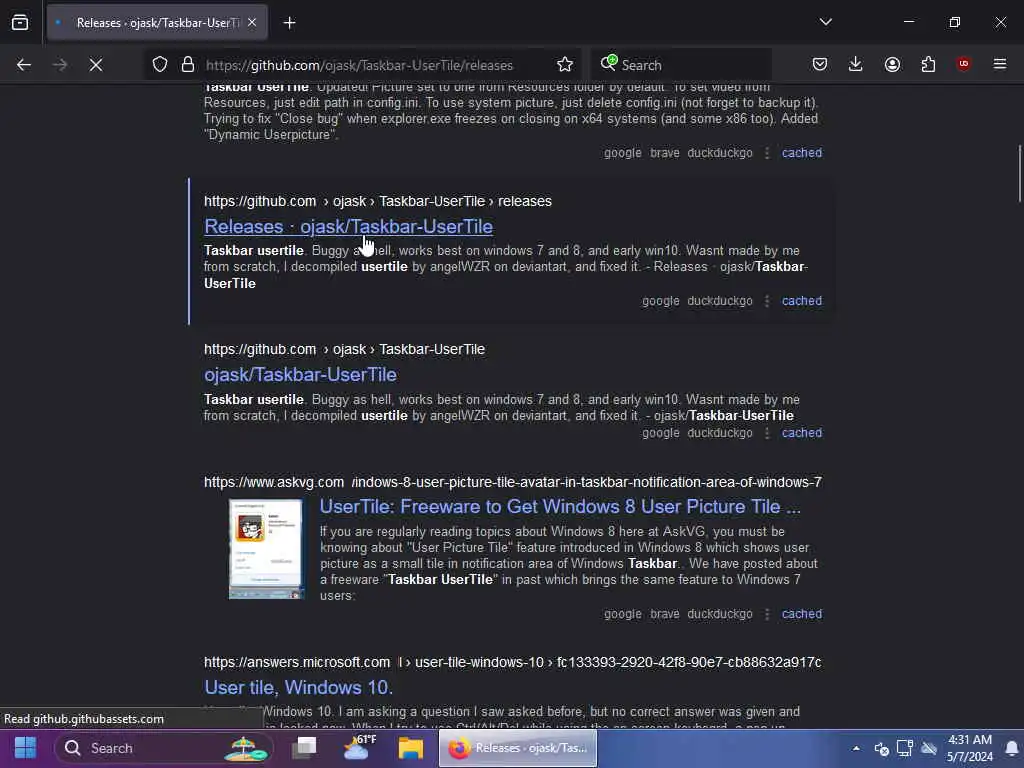The image size is (1024, 768).
Task: Click the AskVG result thumbnail image
Action: (266, 549)
